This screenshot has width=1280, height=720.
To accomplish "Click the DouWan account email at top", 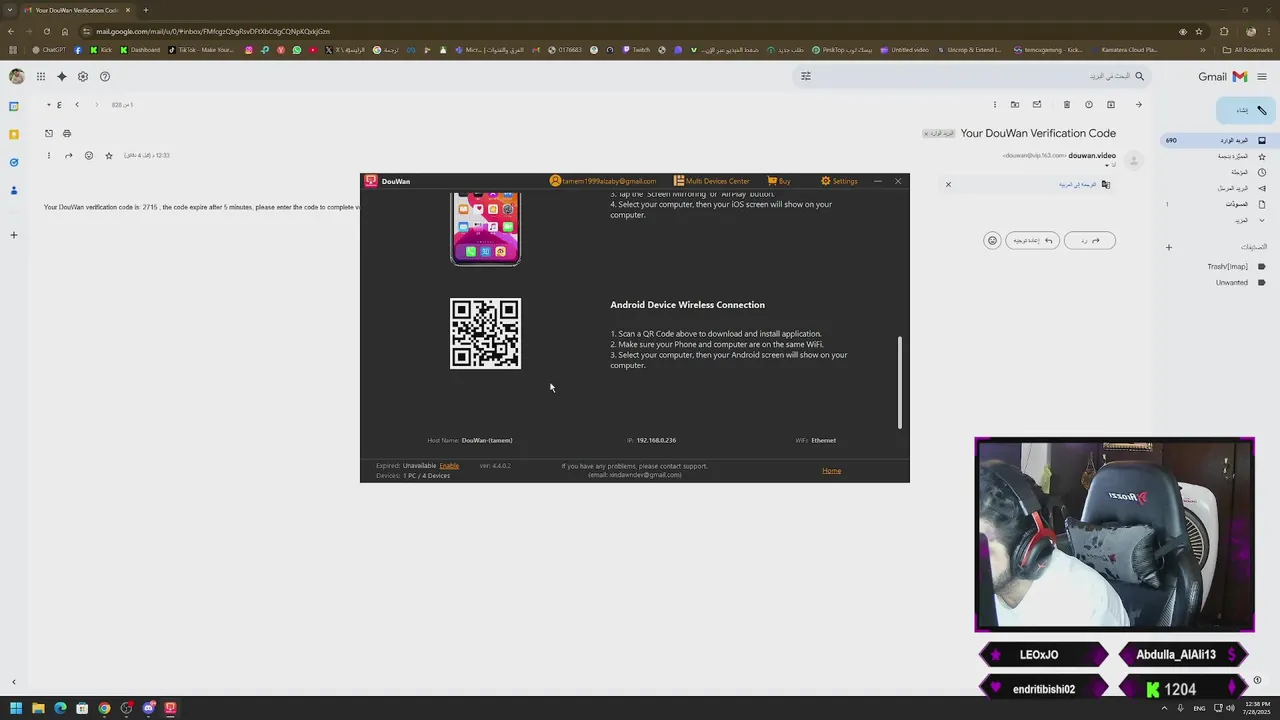I will (603, 181).
